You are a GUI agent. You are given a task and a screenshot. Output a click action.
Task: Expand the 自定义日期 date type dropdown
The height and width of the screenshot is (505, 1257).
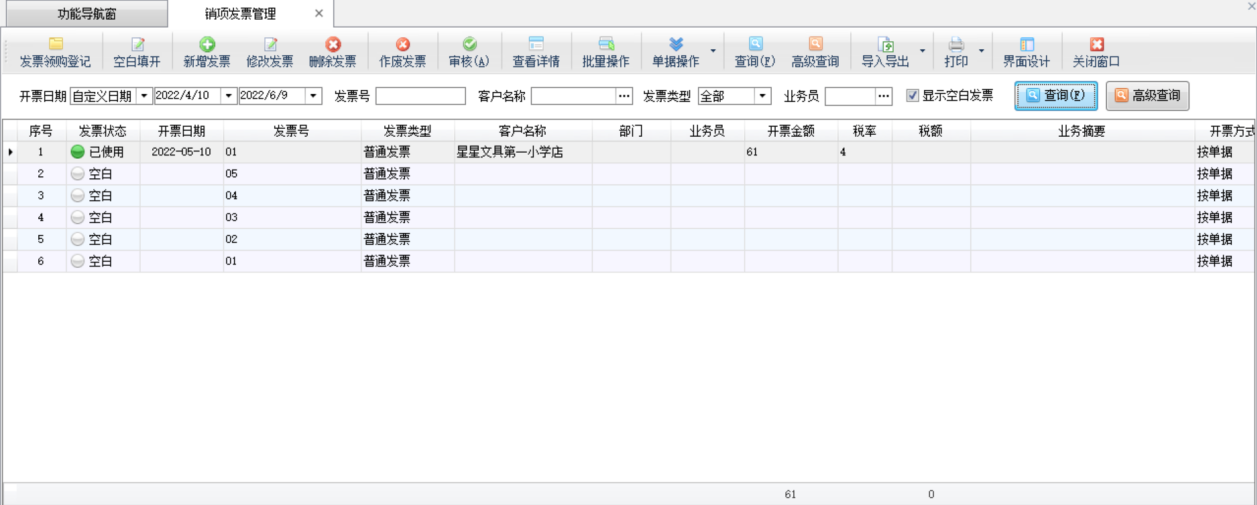(144, 96)
